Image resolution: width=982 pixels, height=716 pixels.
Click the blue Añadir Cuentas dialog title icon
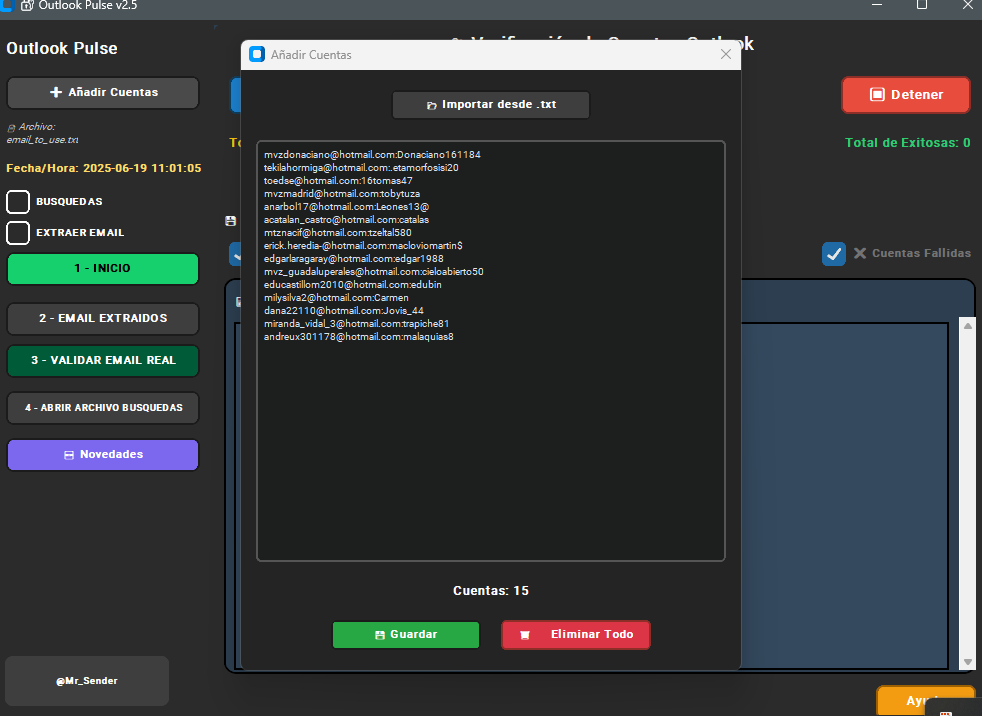click(257, 55)
